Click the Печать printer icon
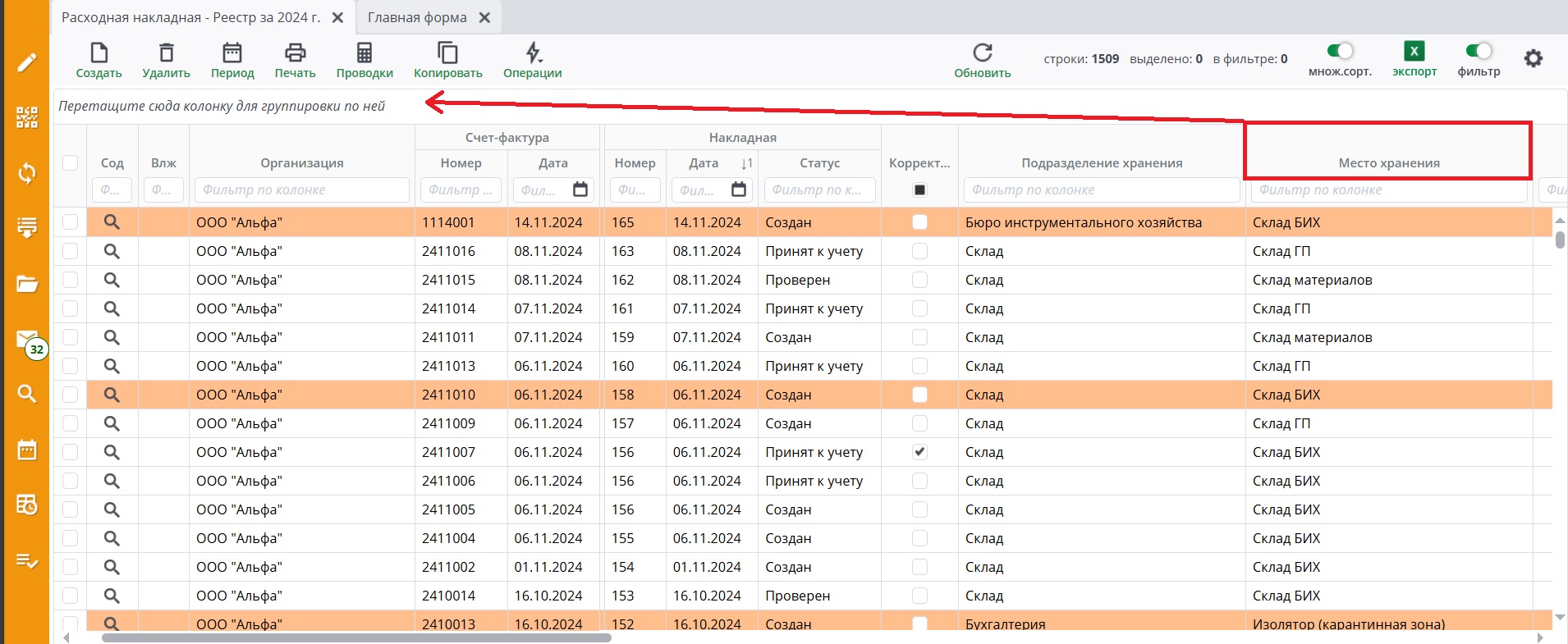This screenshot has width=1568, height=644. click(295, 54)
